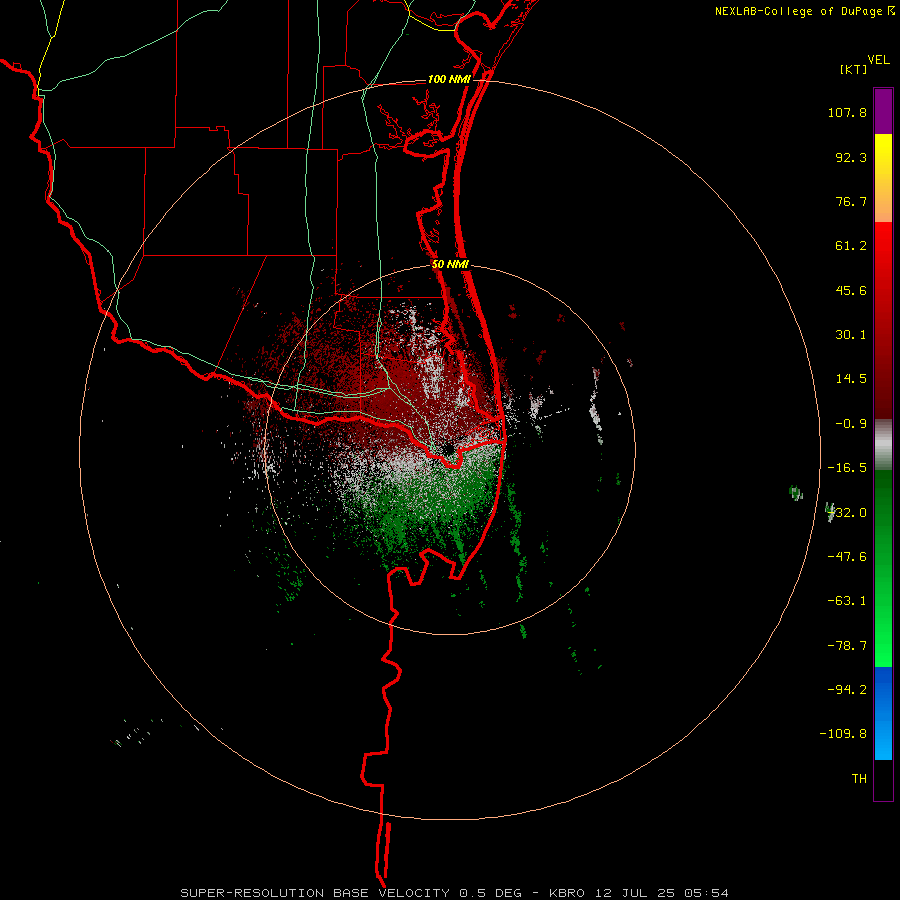Click the 45.6 velocity scale value
This screenshot has height=900, width=900.
pyautogui.click(x=851, y=290)
